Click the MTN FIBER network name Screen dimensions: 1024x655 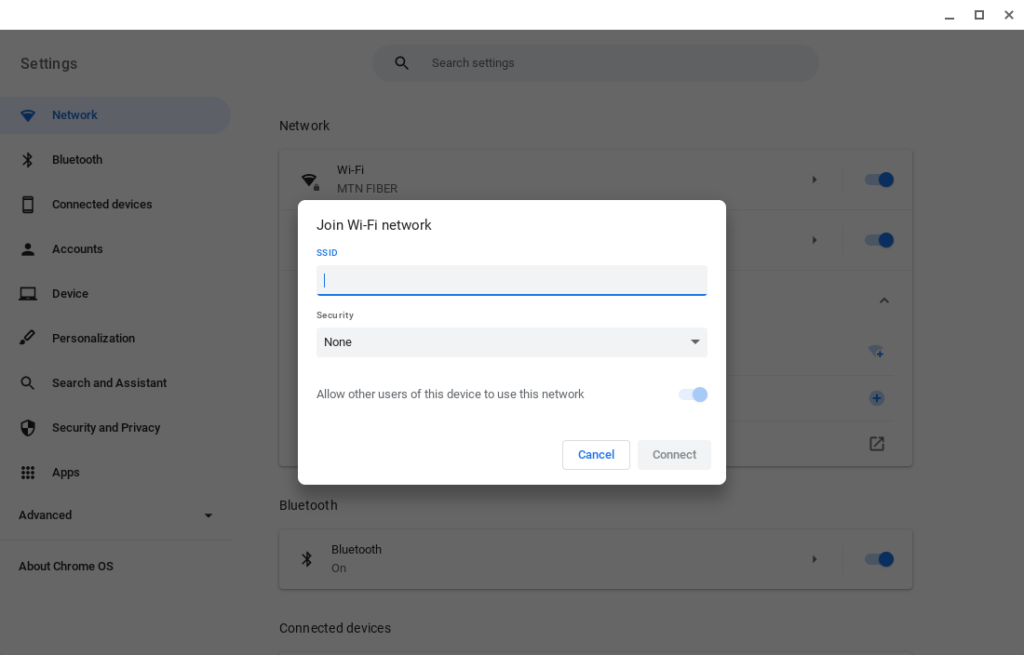click(367, 189)
